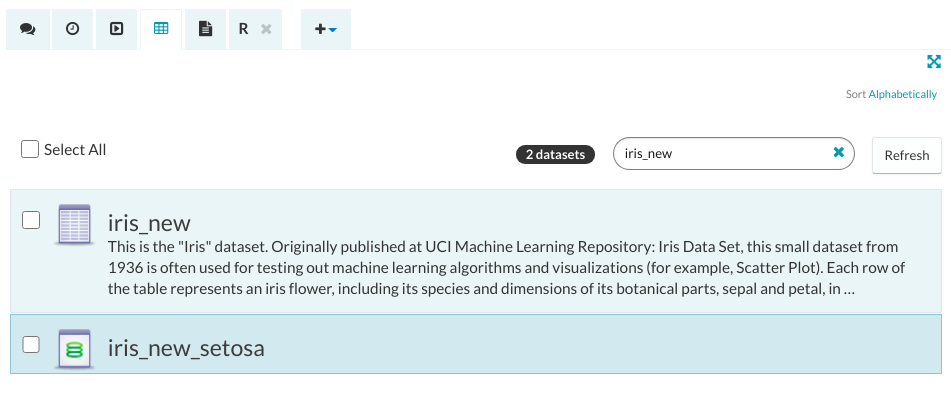Image resolution: width=951 pixels, height=401 pixels.
Task: Open the play/run tab icon
Action: point(116,29)
